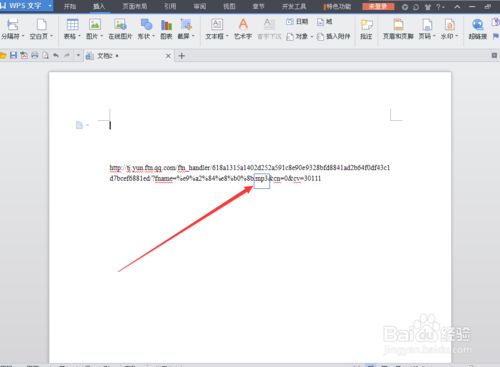
Task: Print the document using the printer icon
Action: tap(35, 55)
